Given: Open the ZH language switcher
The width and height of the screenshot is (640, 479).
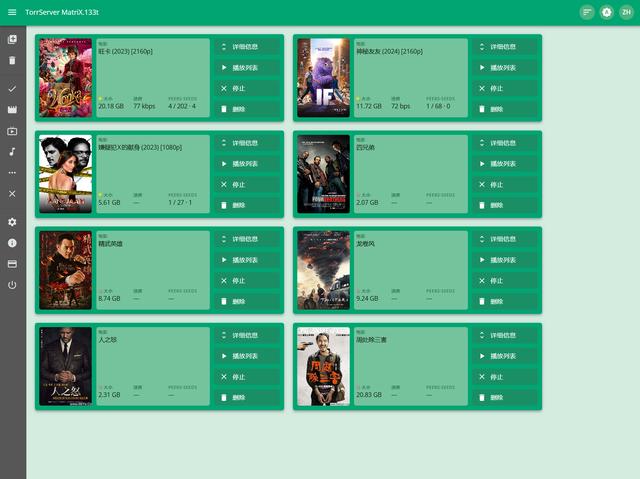Looking at the screenshot, I should coord(626,12).
